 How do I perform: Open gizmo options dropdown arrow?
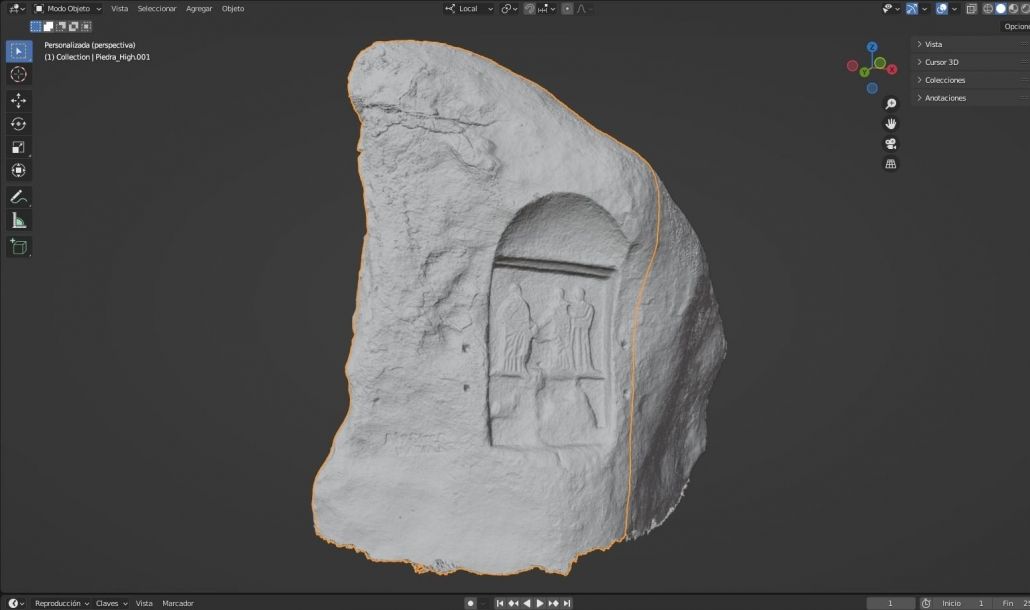924,9
